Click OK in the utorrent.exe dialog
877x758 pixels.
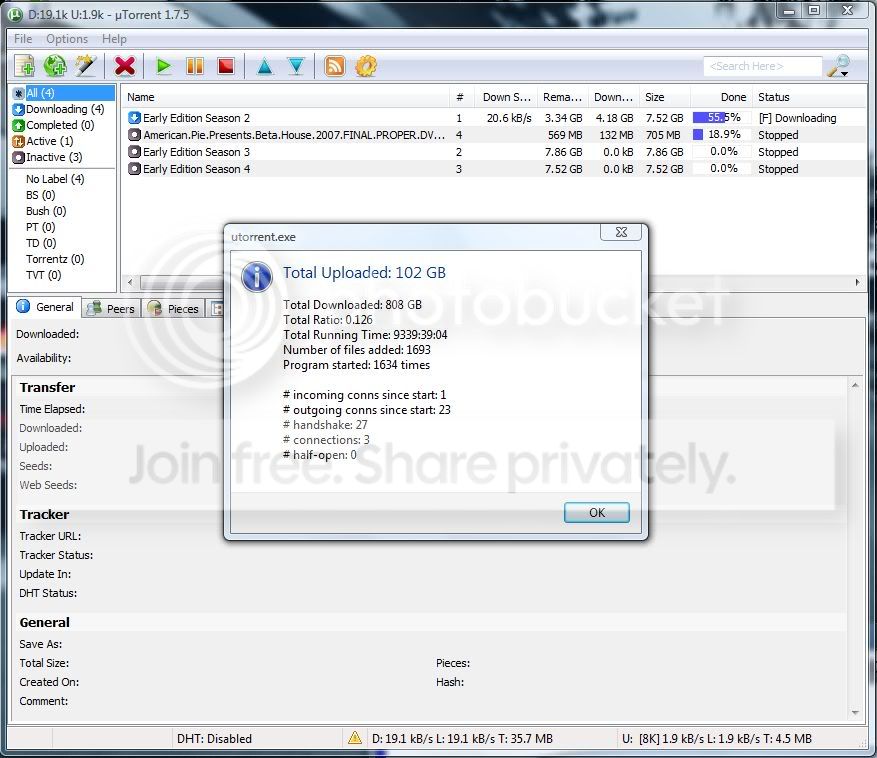[596, 512]
